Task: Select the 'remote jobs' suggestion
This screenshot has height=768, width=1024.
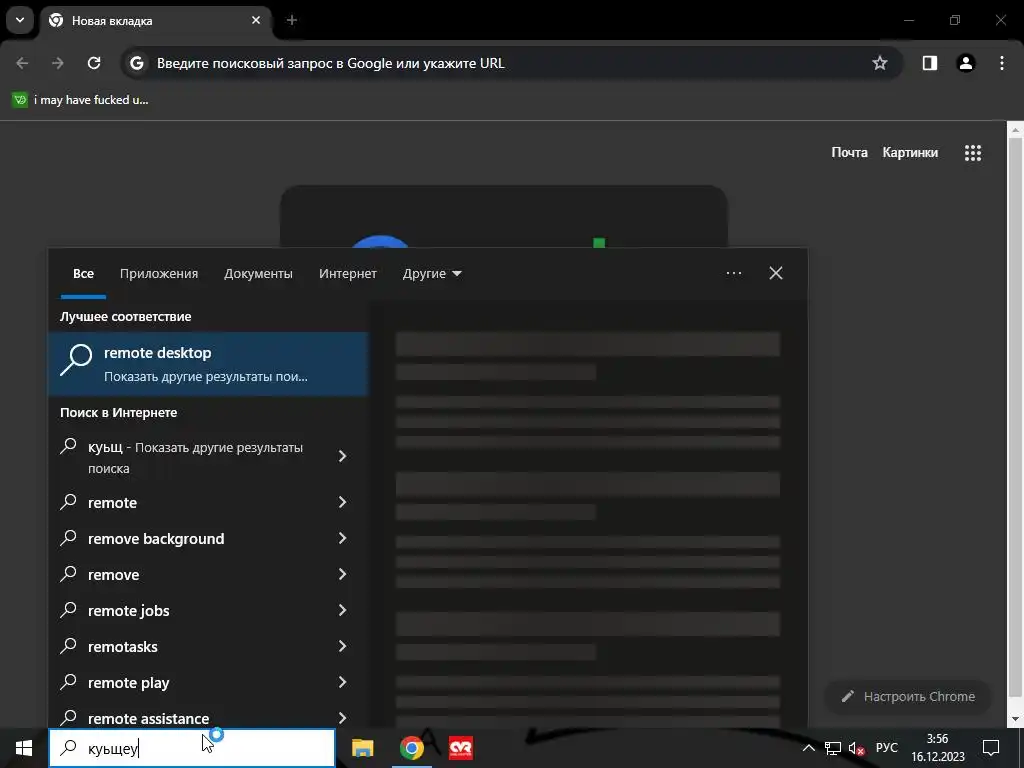Action: (x=195, y=611)
